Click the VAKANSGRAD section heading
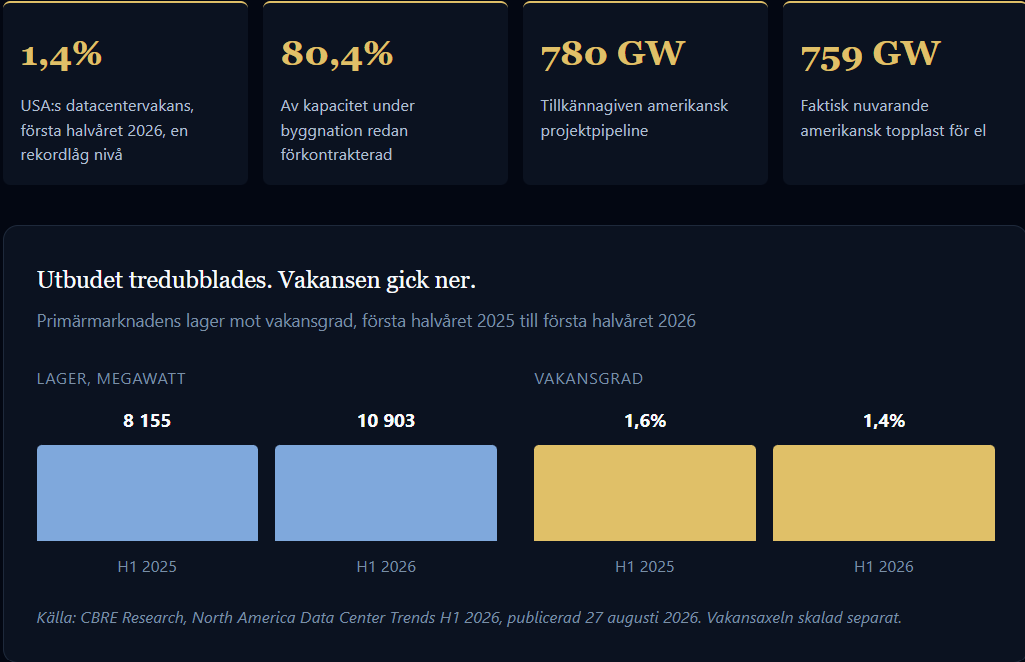Viewport: 1025px width, 662px height. pos(588,379)
